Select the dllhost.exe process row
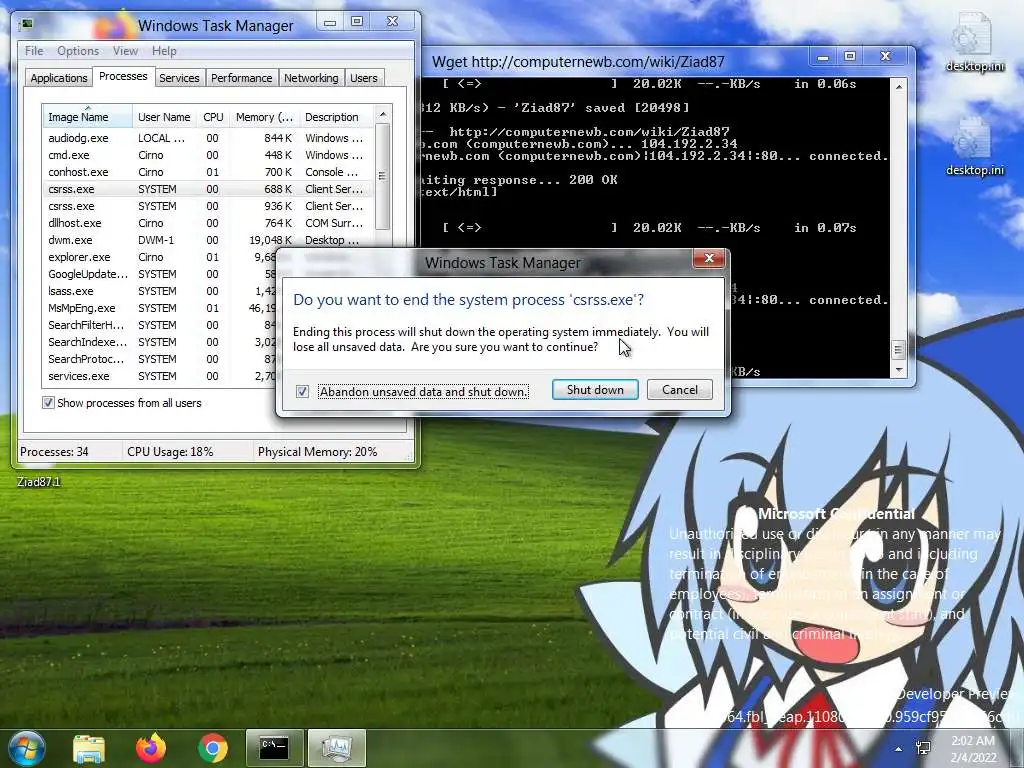Image resolution: width=1024 pixels, height=768 pixels. point(208,223)
